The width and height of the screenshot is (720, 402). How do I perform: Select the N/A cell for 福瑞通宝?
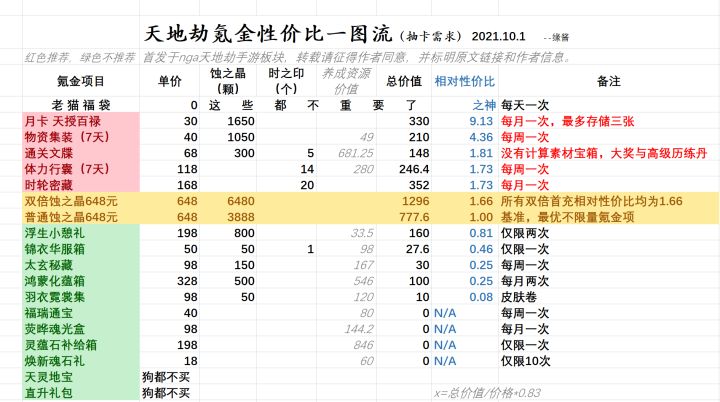click(445, 313)
